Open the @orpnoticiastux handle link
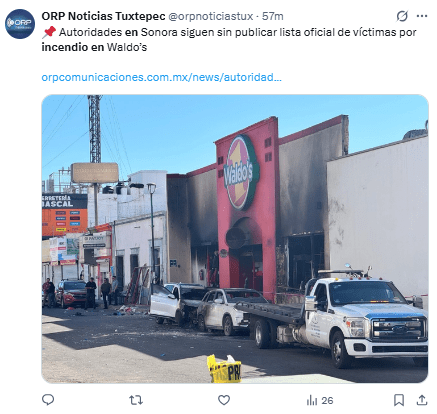437x414 pixels. (x=211, y=16)
